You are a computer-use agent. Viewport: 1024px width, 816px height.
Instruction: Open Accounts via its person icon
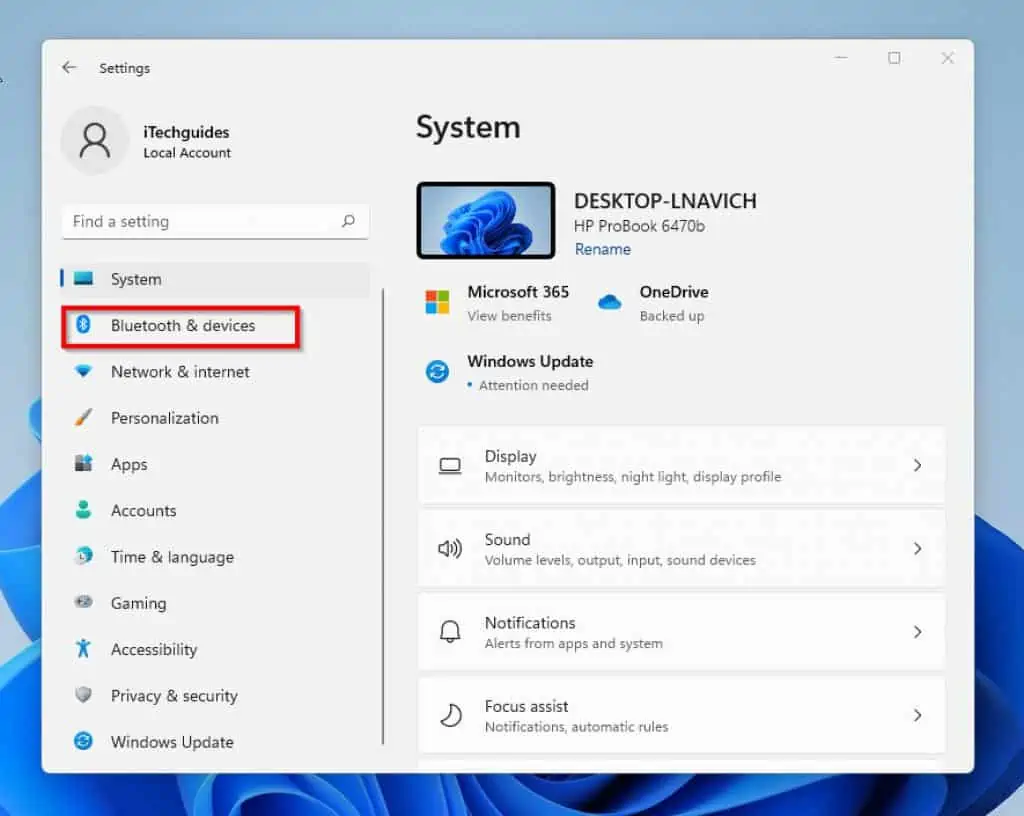[84, 510]
